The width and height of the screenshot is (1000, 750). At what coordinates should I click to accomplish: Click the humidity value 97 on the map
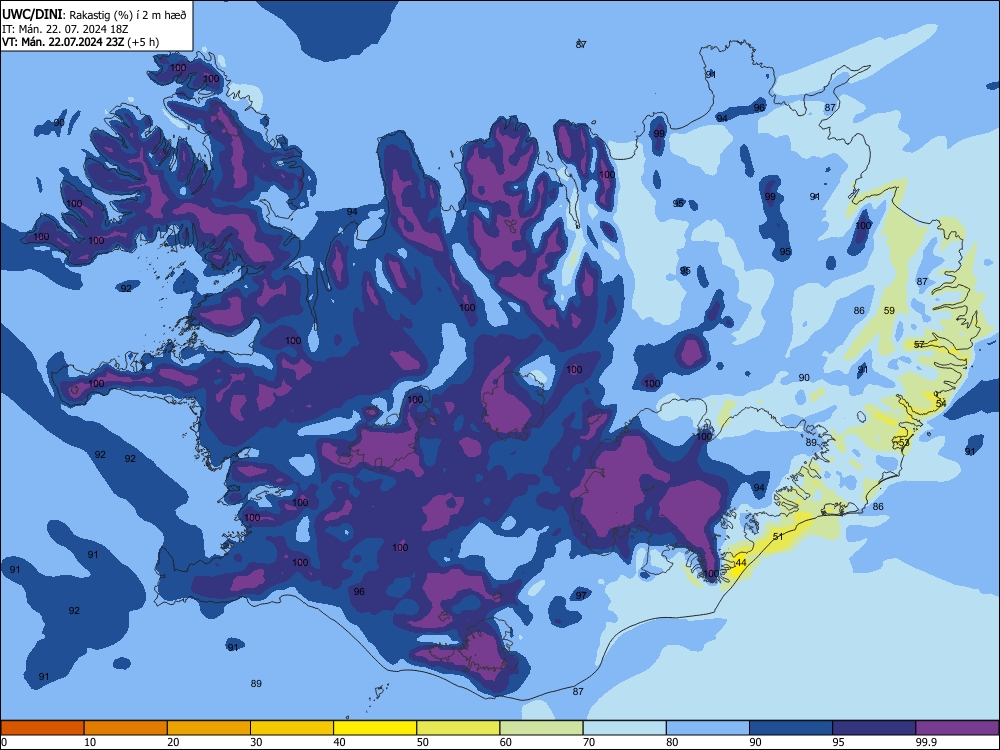(x=581, y=595)
